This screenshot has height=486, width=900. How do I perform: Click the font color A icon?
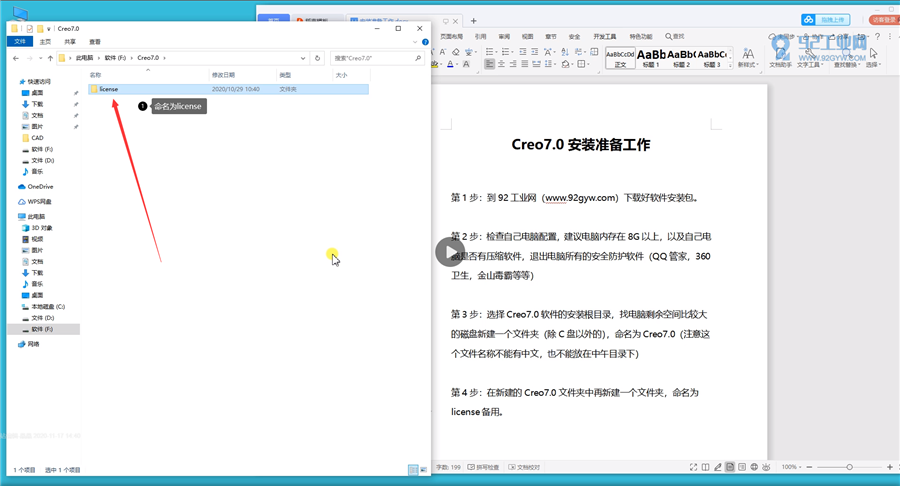pyautogui.click(x=450, y=64)
